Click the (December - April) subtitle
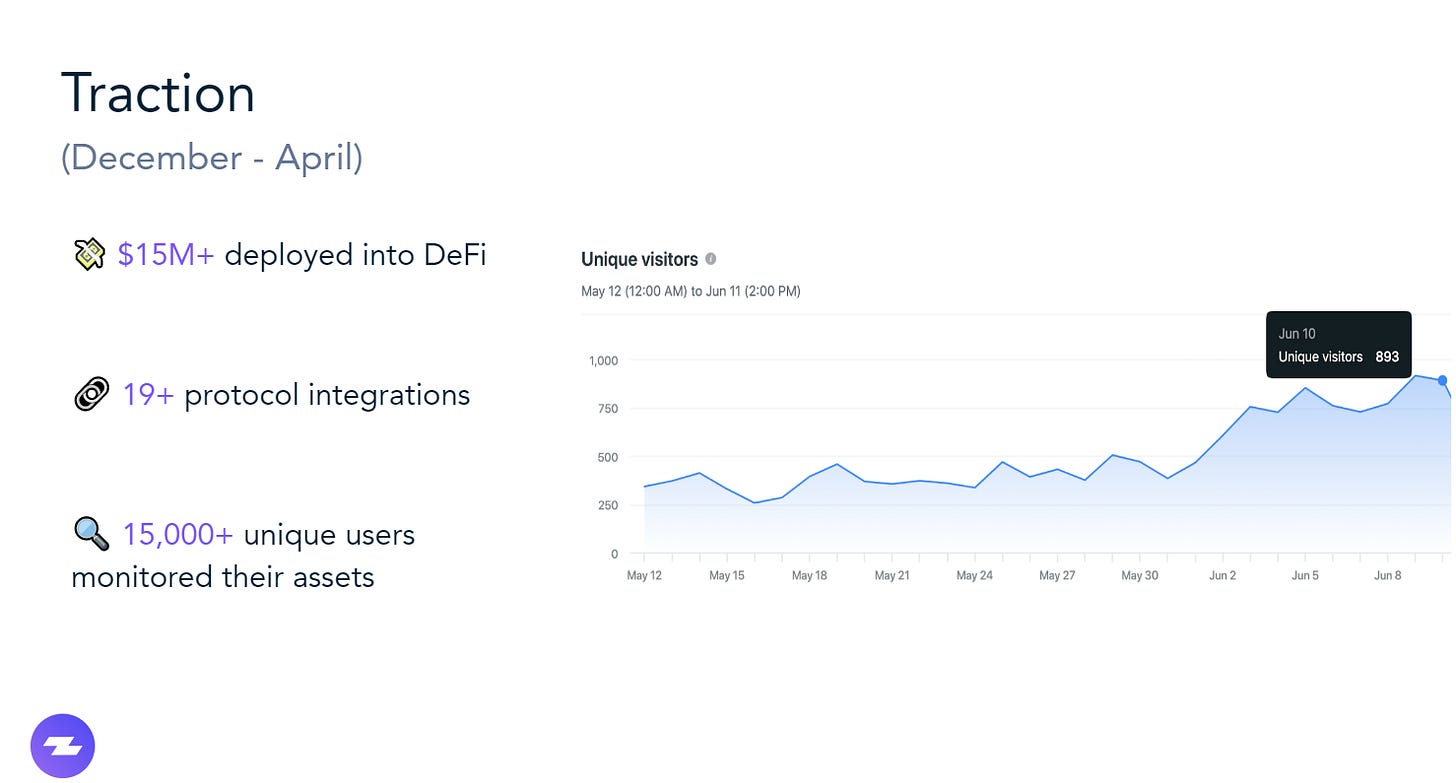Screen dimensions: 1456x783 click(x=211, y=158)
